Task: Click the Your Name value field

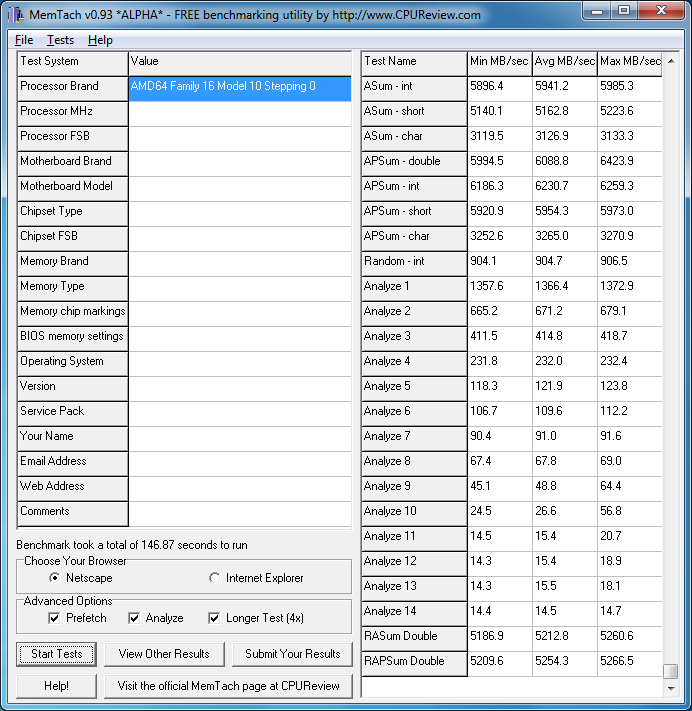Action: [240, 438]
